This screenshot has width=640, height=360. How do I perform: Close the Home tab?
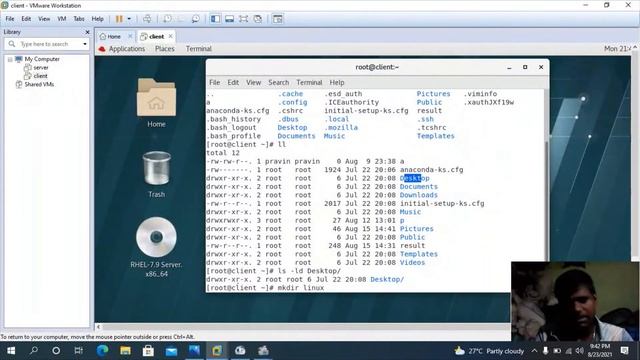coord(130,36)
